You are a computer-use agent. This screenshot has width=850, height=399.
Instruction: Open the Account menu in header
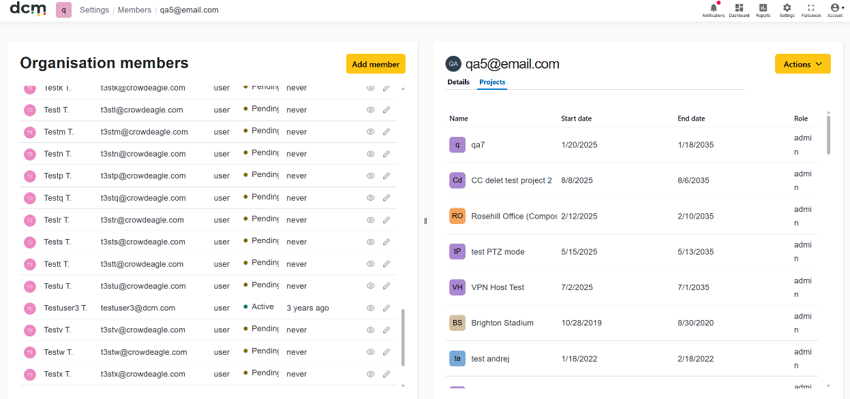(x=835, y=10)
